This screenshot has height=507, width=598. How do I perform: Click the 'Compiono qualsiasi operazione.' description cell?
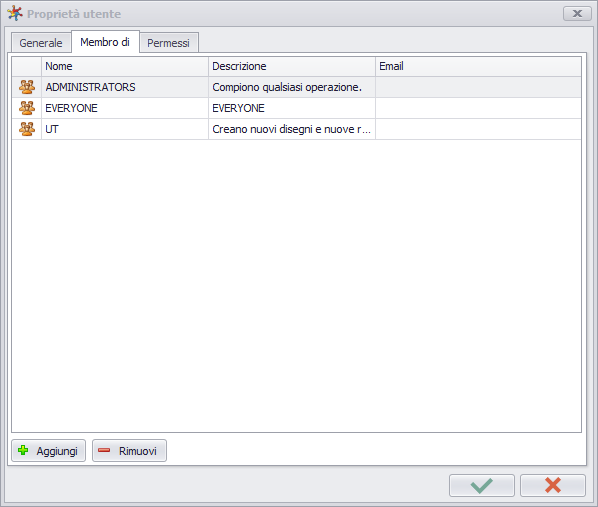coord(292,87)
